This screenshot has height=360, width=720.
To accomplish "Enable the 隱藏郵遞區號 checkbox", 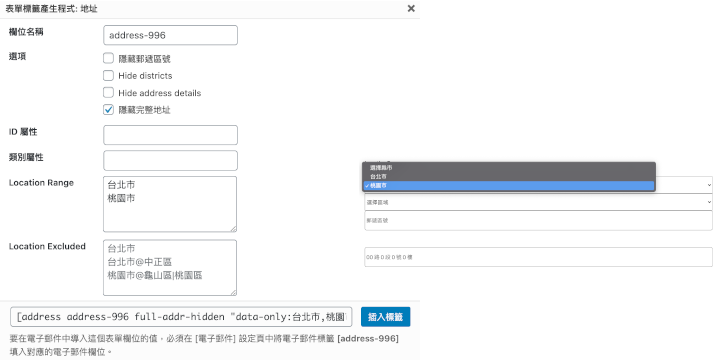I will tap(108, 58).
